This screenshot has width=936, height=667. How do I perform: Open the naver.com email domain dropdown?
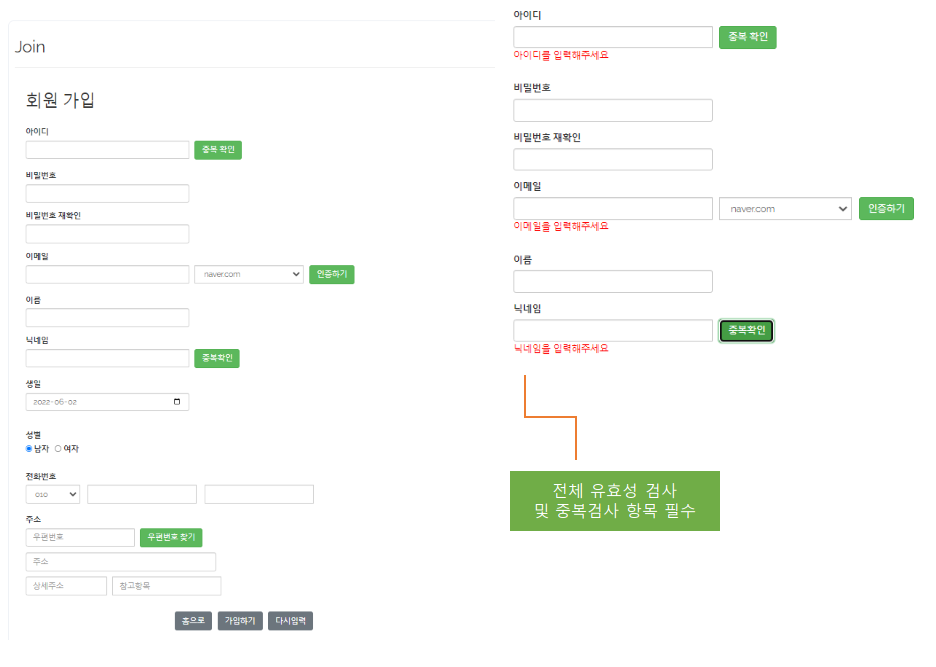tap(248, 273)
